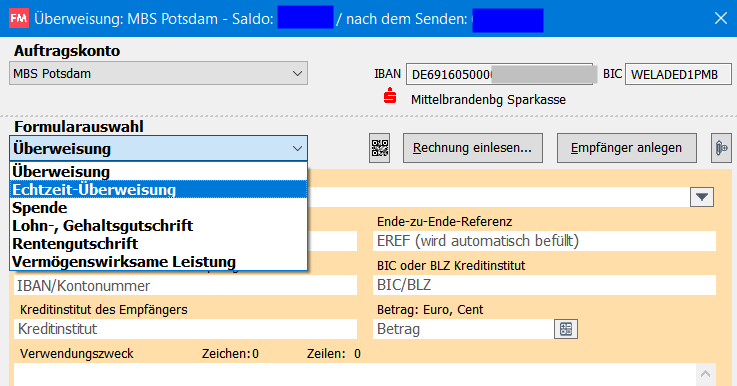The width and height of the screenshot is (737, 386).
Task: Click the Formularauswahl heading
Action: pos(78,126)
